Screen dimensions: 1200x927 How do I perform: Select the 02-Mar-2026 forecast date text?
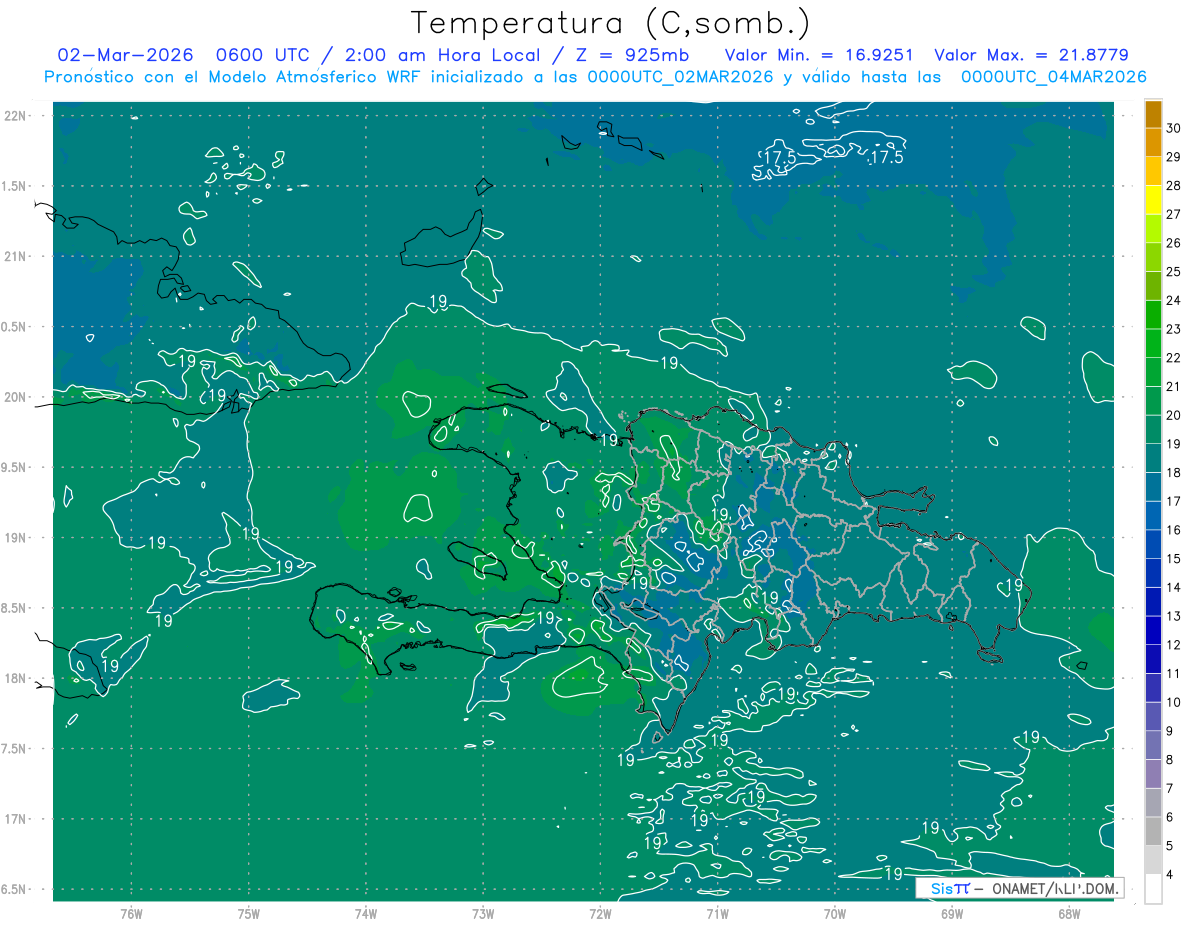coord(125,55)
